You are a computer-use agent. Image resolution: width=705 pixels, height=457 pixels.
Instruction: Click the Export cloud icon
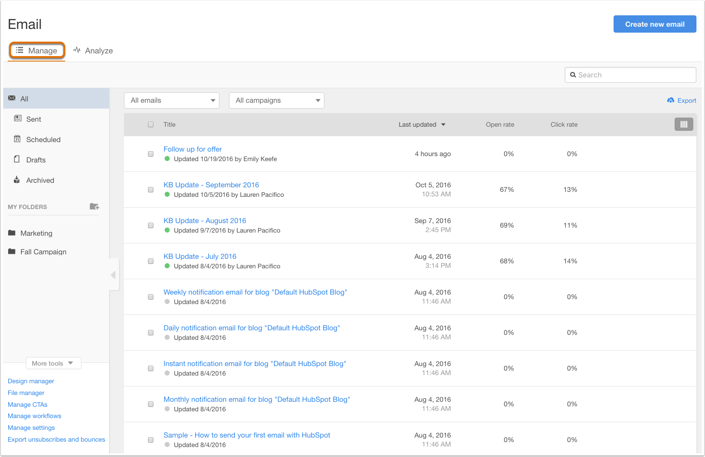click(x=670, y=100)
